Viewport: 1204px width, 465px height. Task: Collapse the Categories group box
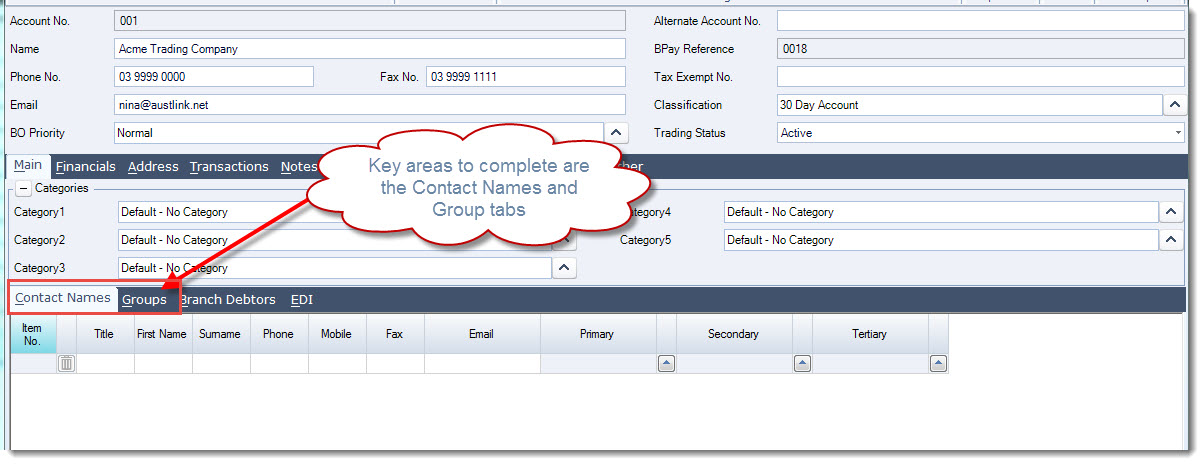[23, 188]
